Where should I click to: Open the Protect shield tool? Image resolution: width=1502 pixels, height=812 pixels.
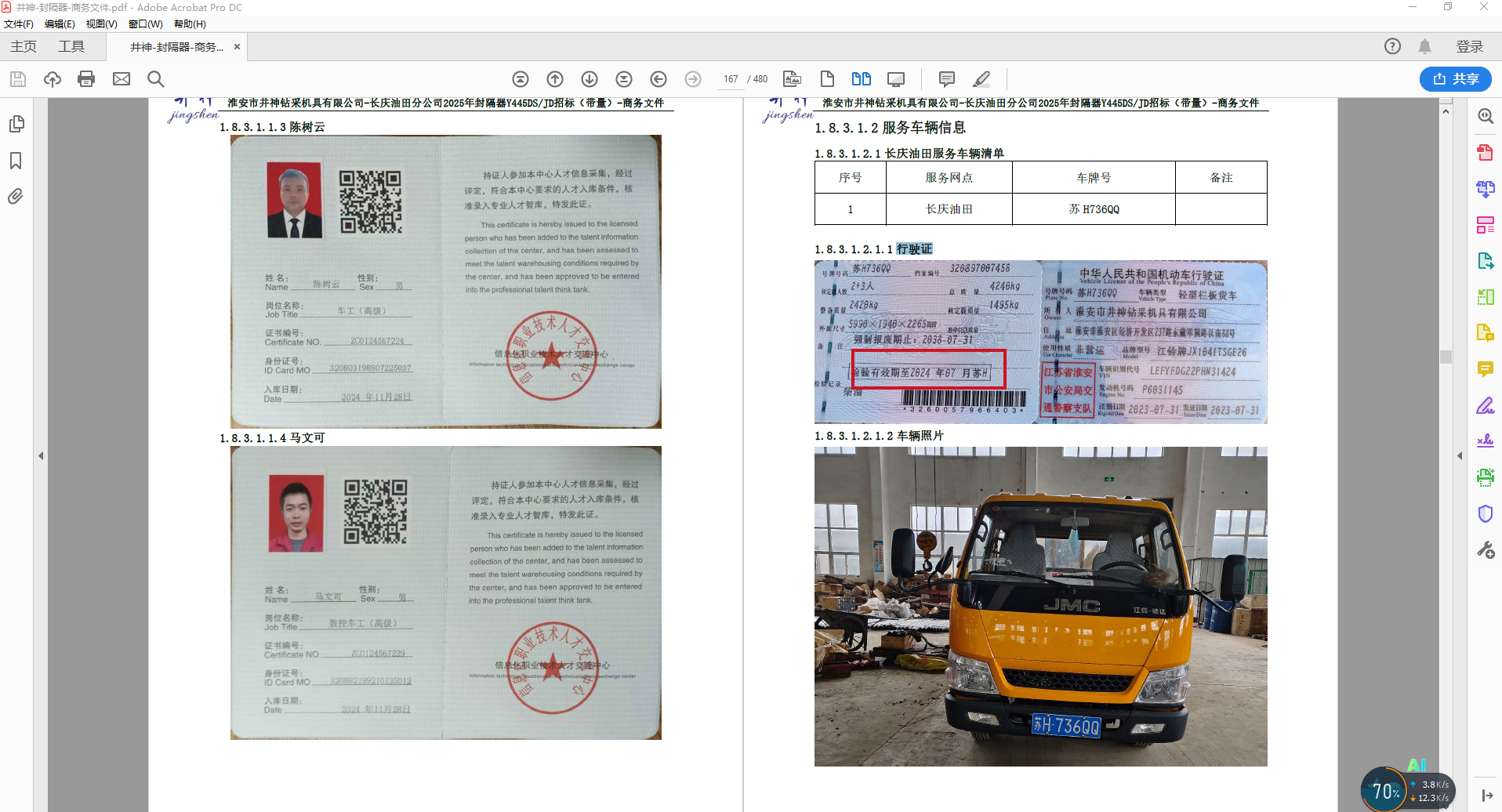coord(1486,513)
